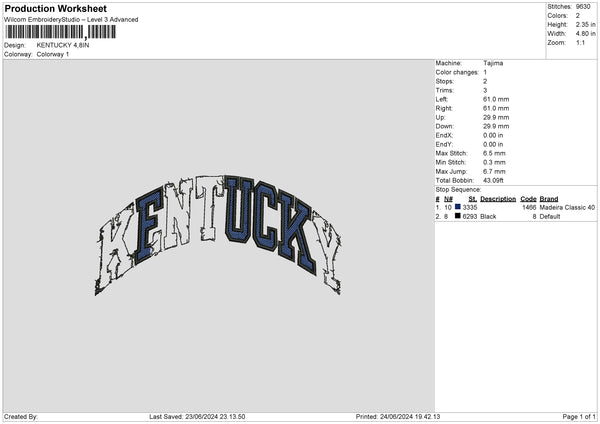Click the 'Color changes:' label
This screenshot has width=600, height=424.
click(x=457, y=72)
